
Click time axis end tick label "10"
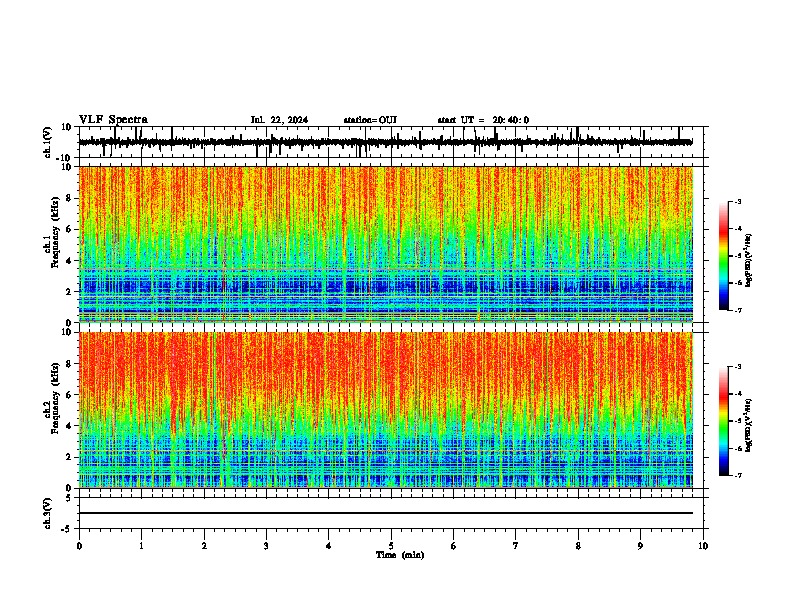703,546
